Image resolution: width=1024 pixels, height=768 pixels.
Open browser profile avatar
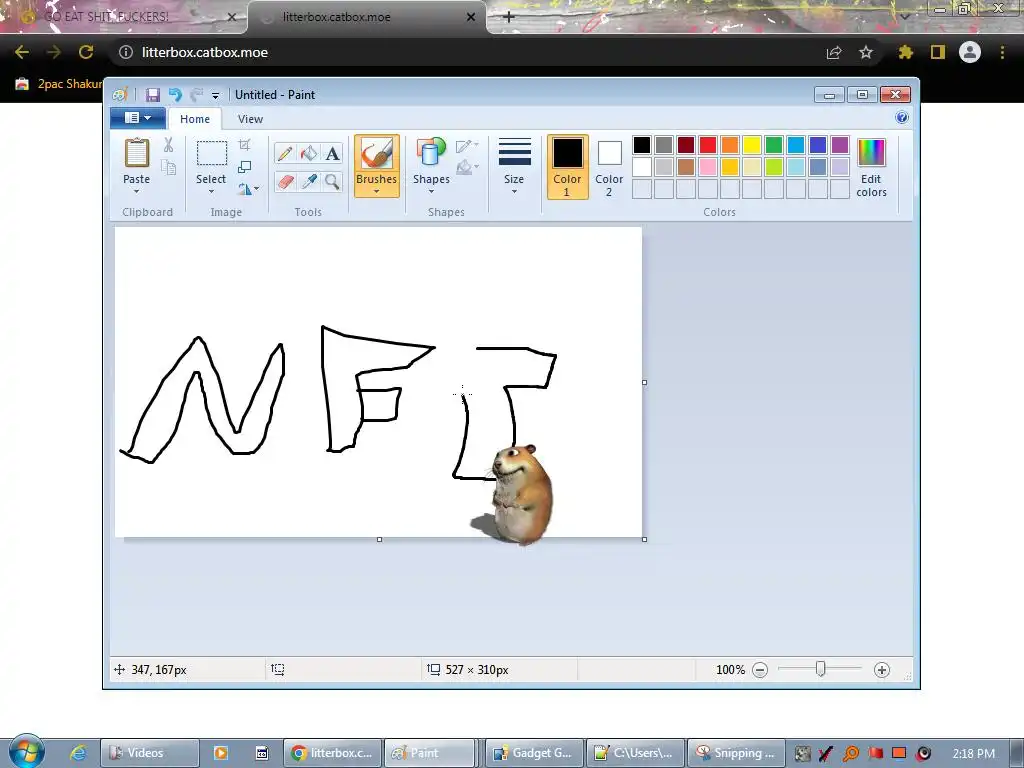[970, 52]
